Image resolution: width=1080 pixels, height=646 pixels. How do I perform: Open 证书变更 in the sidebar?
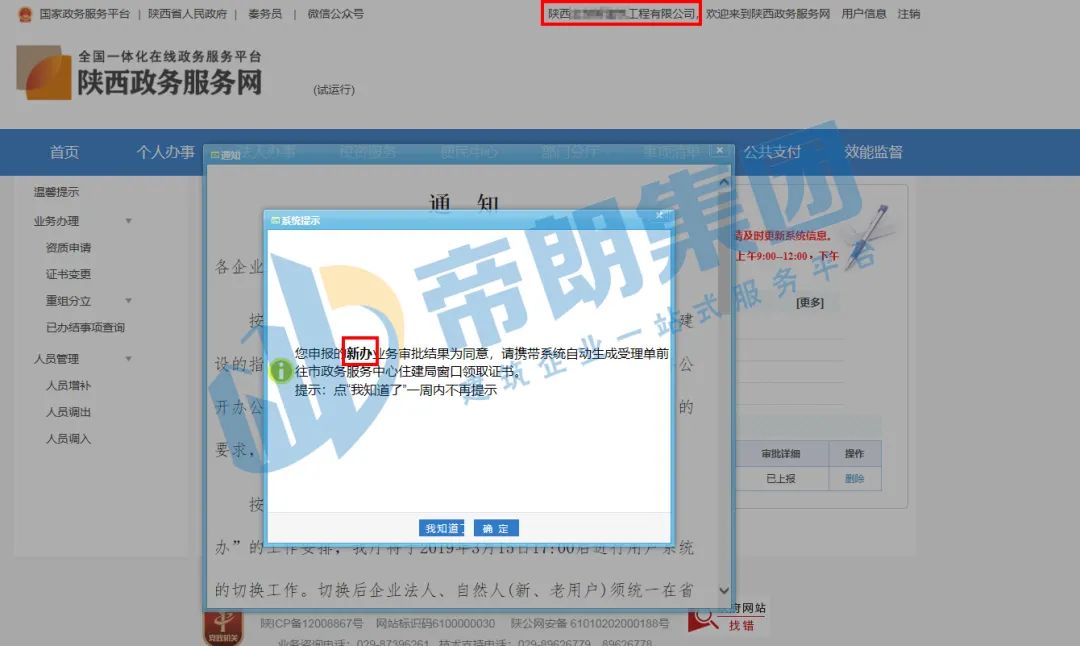[68, 274]
